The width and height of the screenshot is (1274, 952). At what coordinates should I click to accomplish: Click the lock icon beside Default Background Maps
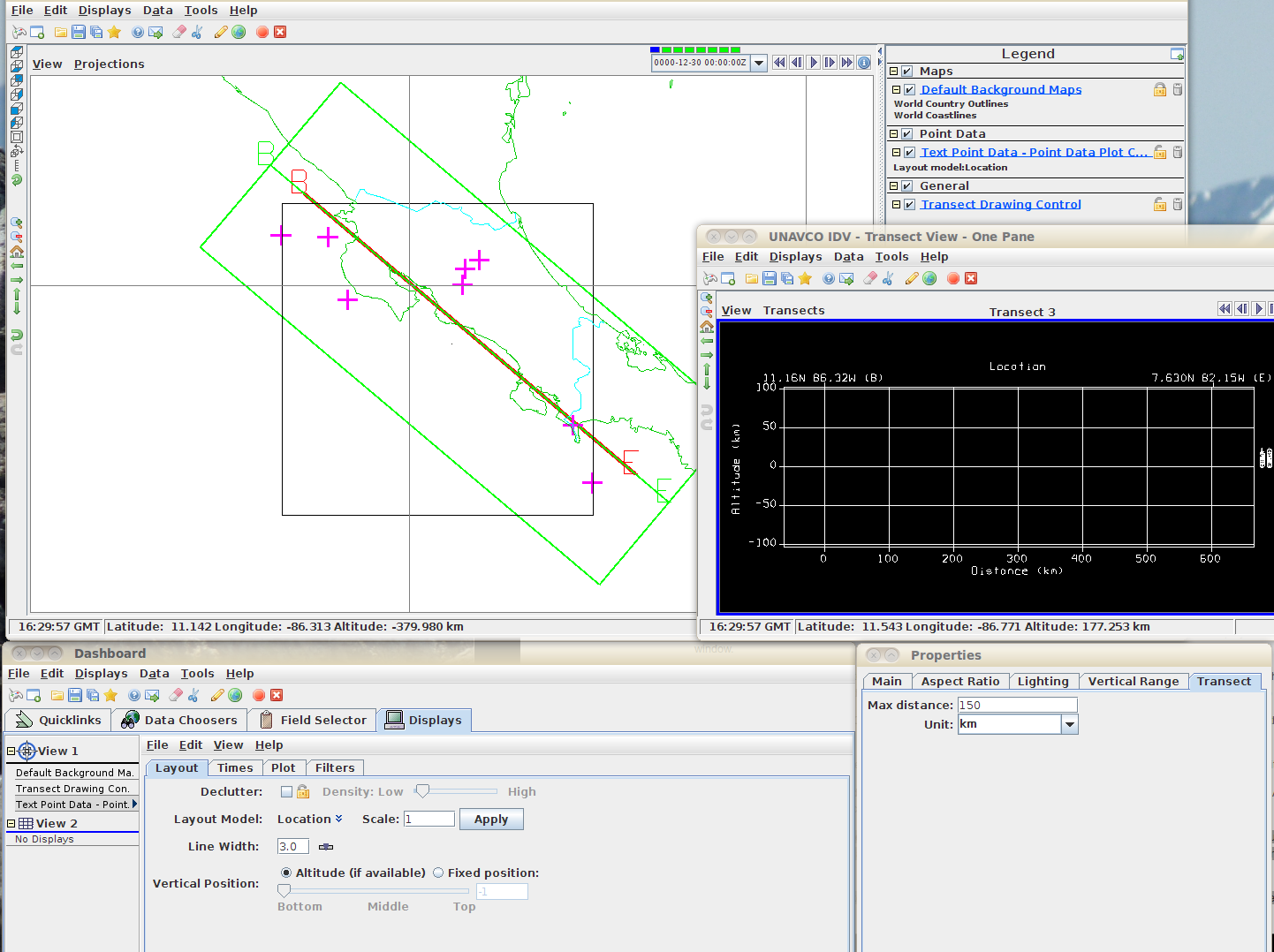(1159, 90)
